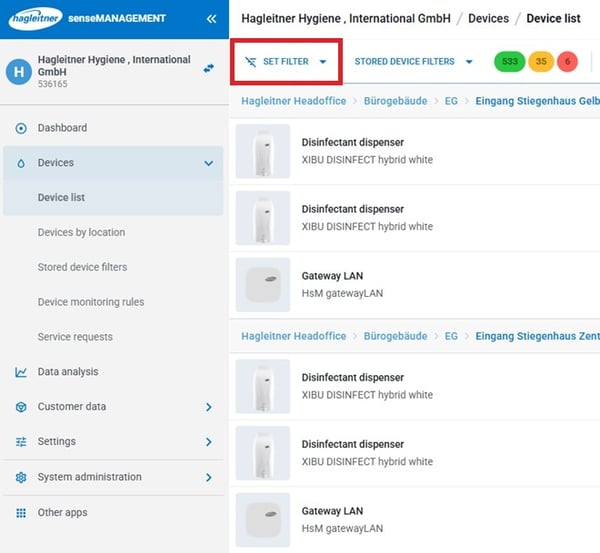Image resolution: width=600 pixels, height=553 pixels.
Task: Click the Settings sliders icon
Action: [21, 442]
